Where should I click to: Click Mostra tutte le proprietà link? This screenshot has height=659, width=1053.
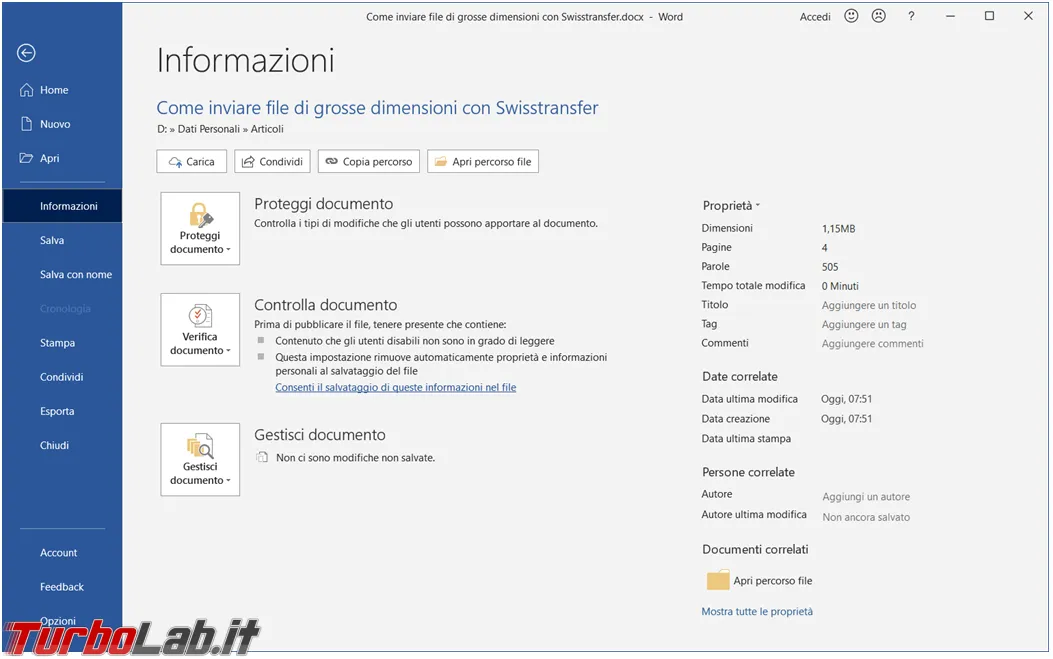click(x=757, y=611)
